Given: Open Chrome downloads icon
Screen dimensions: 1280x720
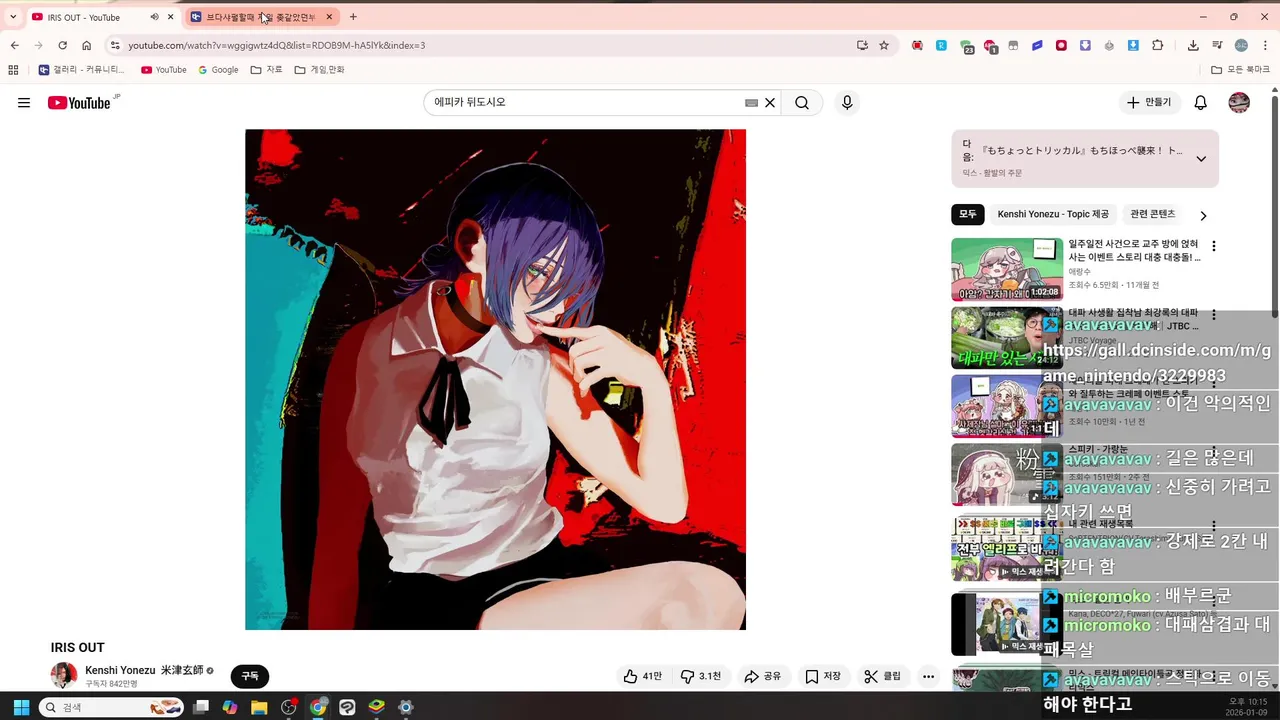Looking at the screenshot, I should click(1193, 45).
